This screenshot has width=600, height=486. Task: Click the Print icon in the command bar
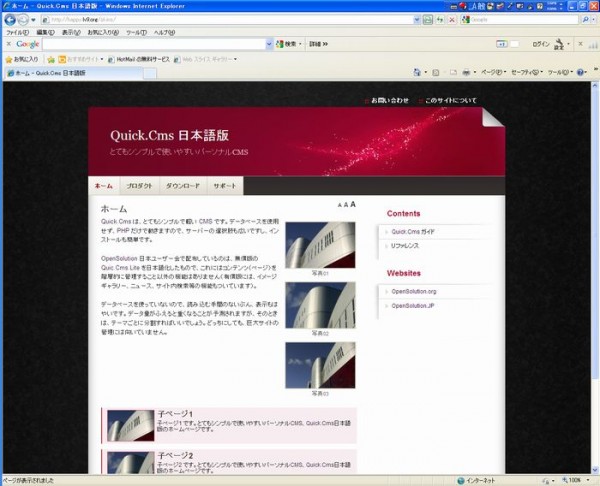click(x=467, y=73)
